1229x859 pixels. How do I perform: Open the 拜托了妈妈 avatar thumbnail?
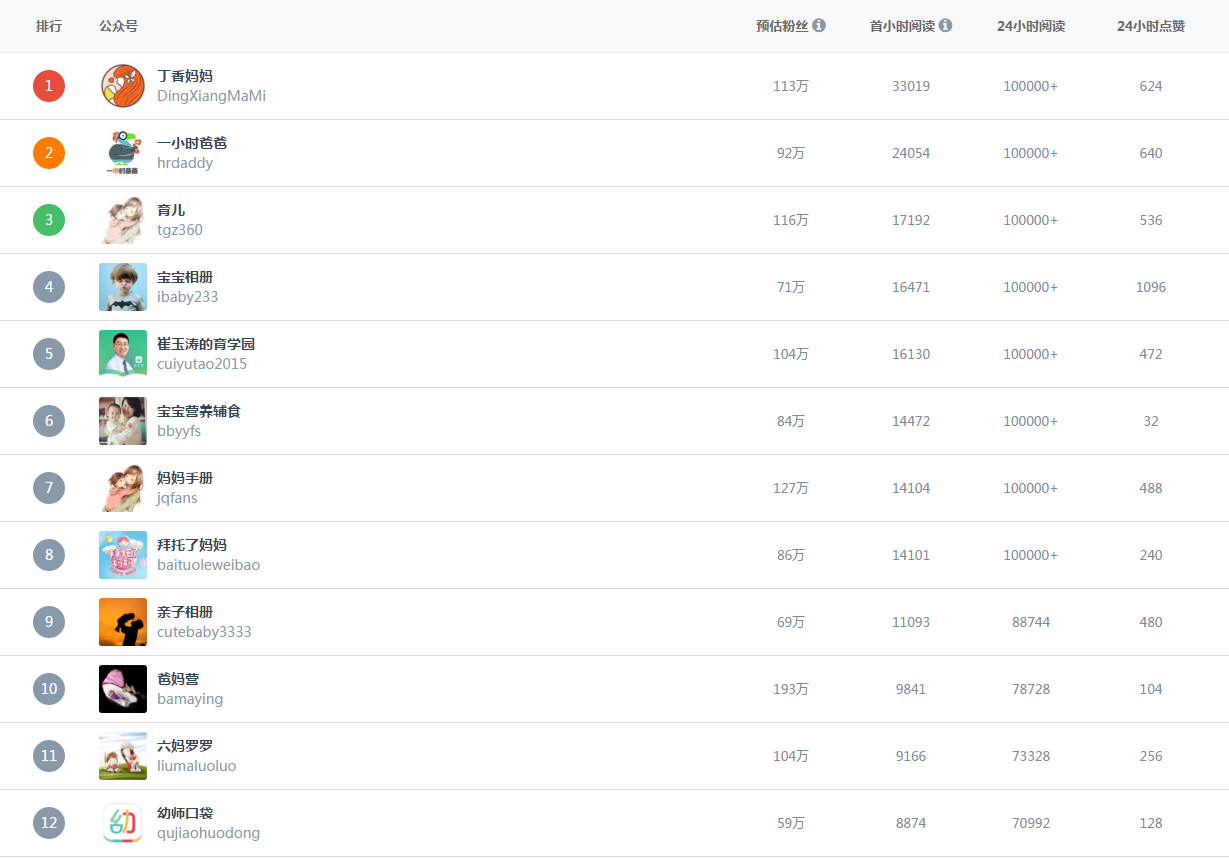click(123, 555)
